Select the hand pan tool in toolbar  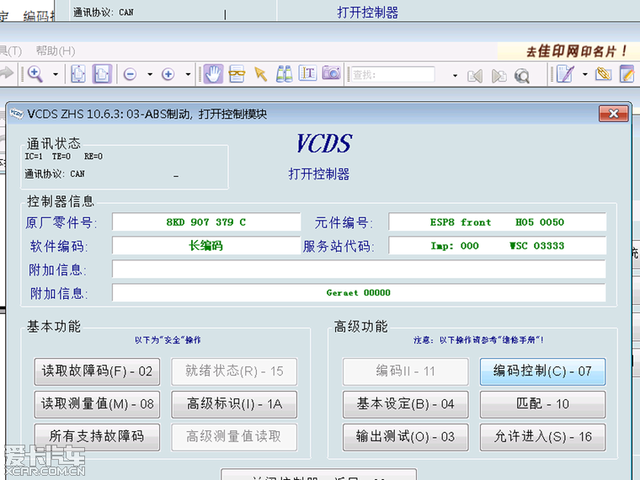(213, 74)
